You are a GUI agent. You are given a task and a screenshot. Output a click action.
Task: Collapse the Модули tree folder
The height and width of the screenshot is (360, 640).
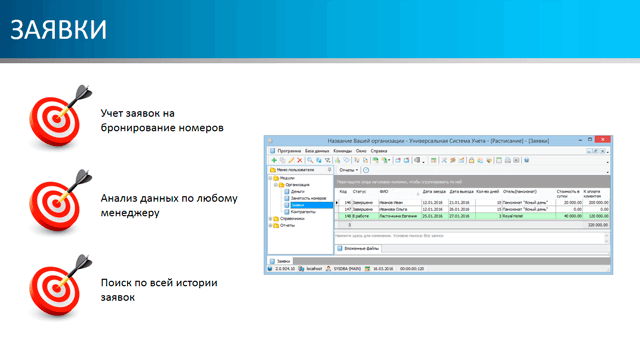click(271, 178)
